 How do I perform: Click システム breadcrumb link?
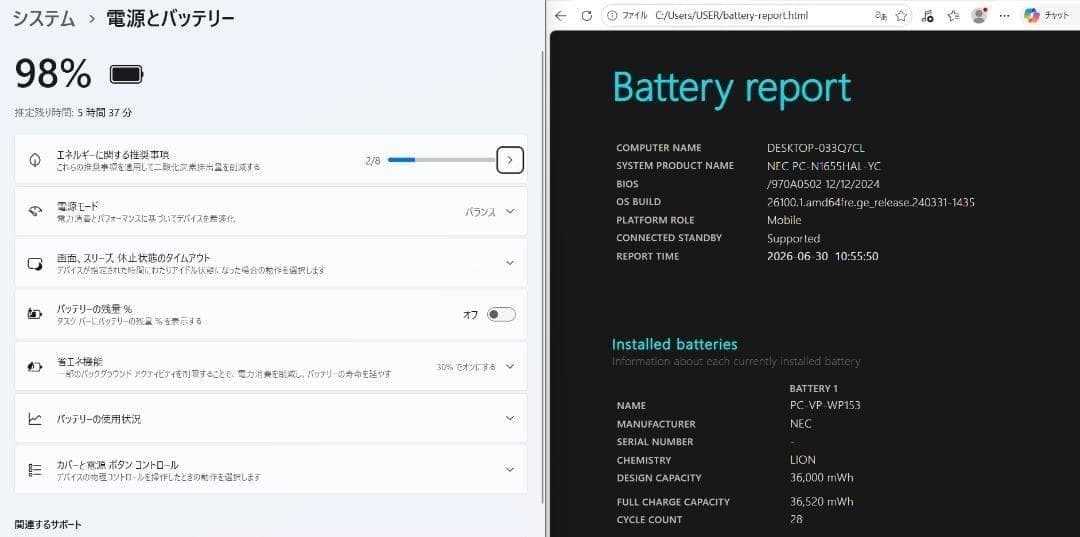(x=43, y=19)
